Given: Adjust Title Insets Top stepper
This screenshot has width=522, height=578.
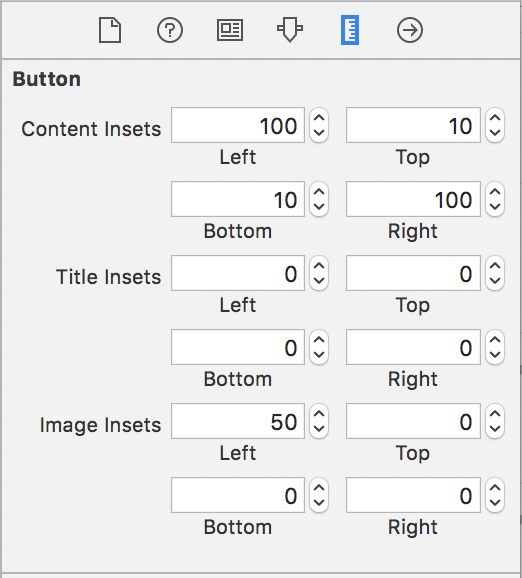Looking at the screenshot, I should point(495,273).
